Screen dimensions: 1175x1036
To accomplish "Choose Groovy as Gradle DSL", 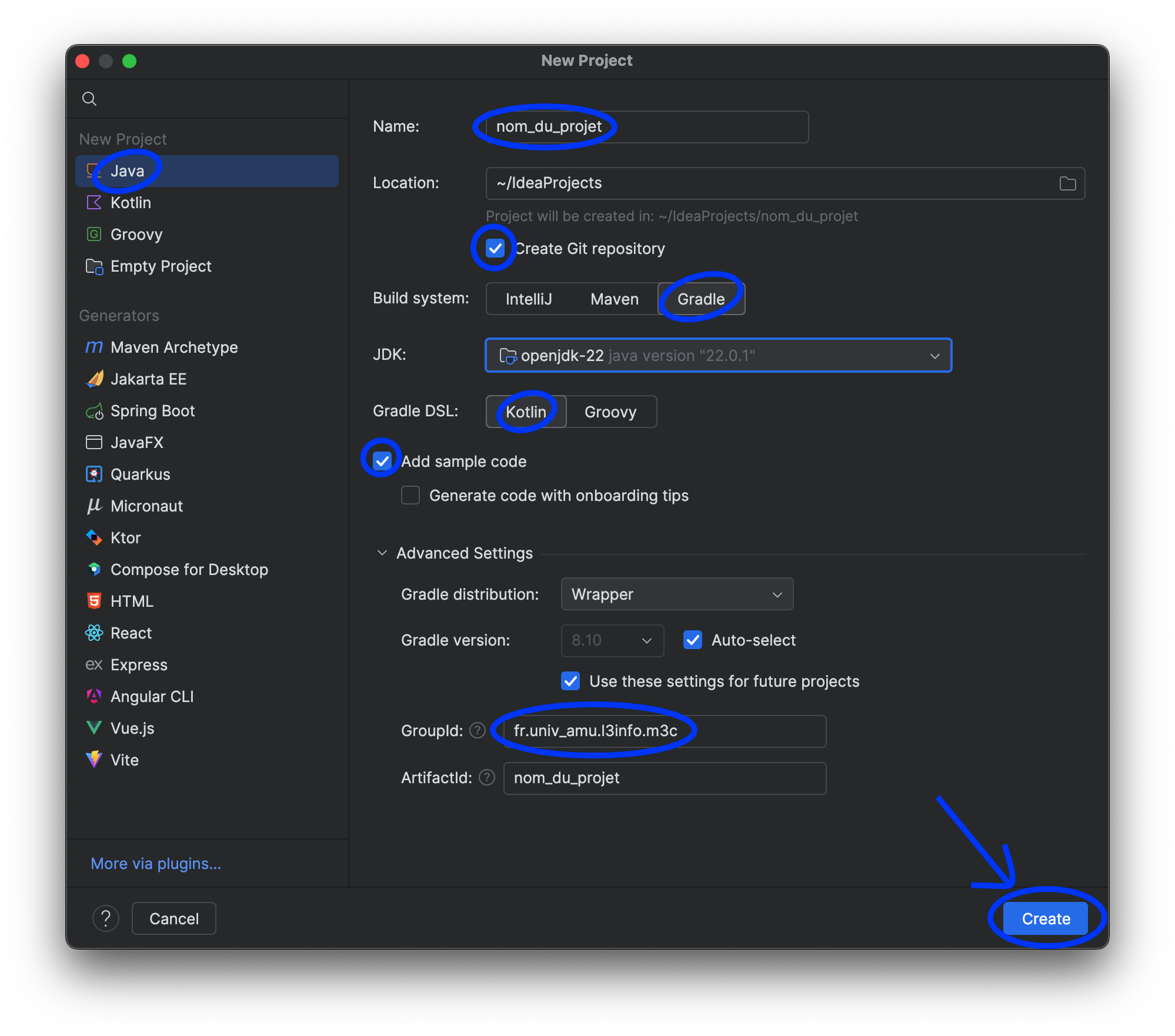I will point(610,412).
